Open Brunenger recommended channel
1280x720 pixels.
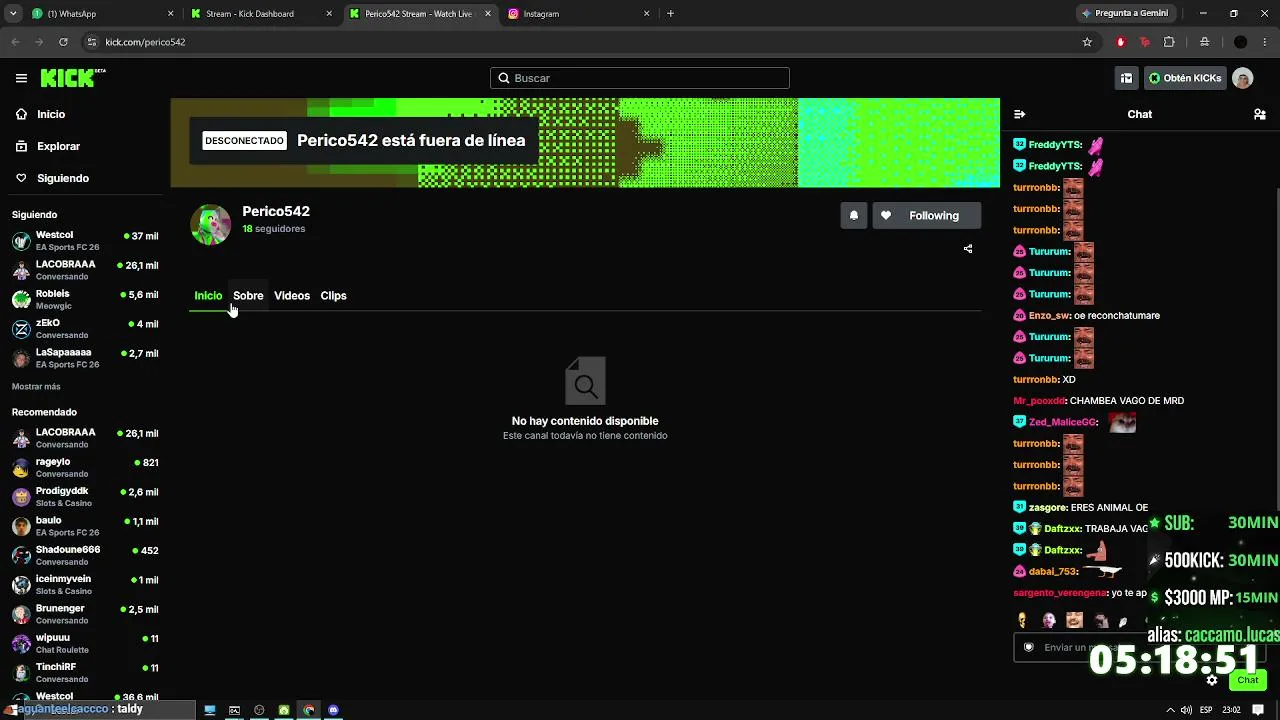tap(85, 614)
